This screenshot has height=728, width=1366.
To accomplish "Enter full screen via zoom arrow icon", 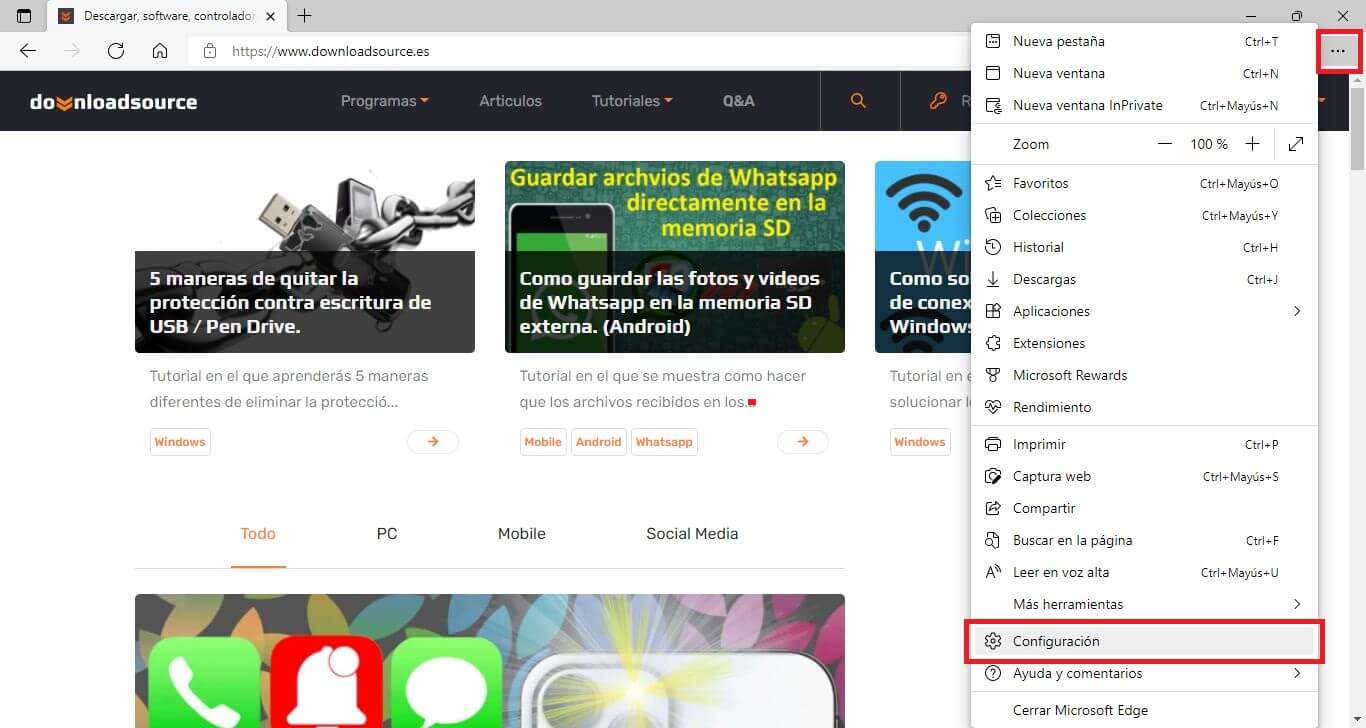I will (x=1296, y=144).
